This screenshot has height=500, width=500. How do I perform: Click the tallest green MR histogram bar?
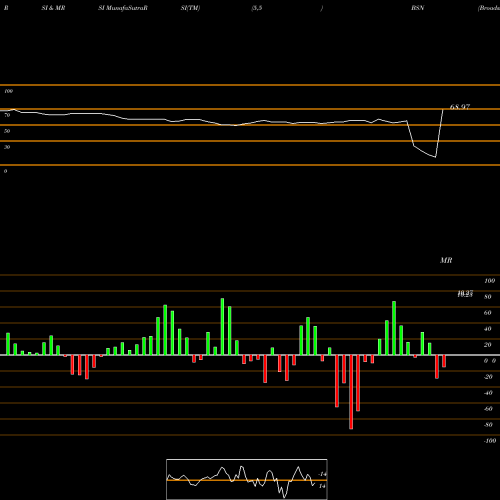click(222, 327)
